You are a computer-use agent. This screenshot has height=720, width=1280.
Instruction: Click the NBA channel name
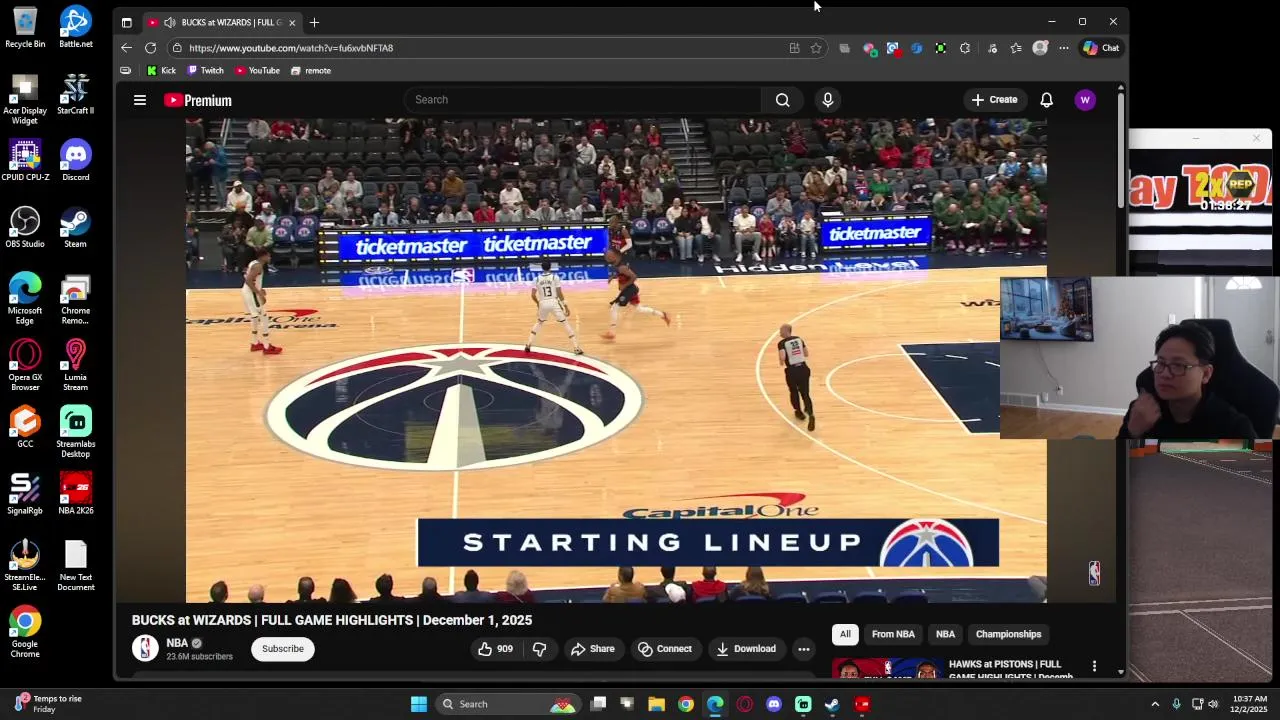point(177,643)
